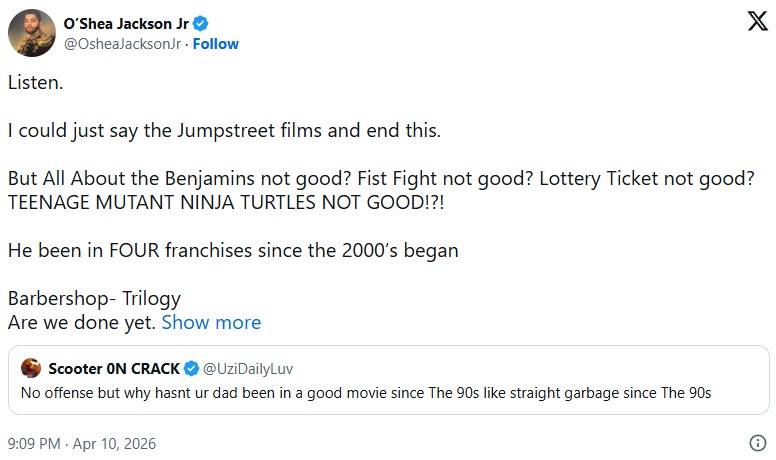The height and width of the screenshot is (460, 776).
Task: Follow the OsheaJacksonJr account
Action: click(x=216, y=44)
